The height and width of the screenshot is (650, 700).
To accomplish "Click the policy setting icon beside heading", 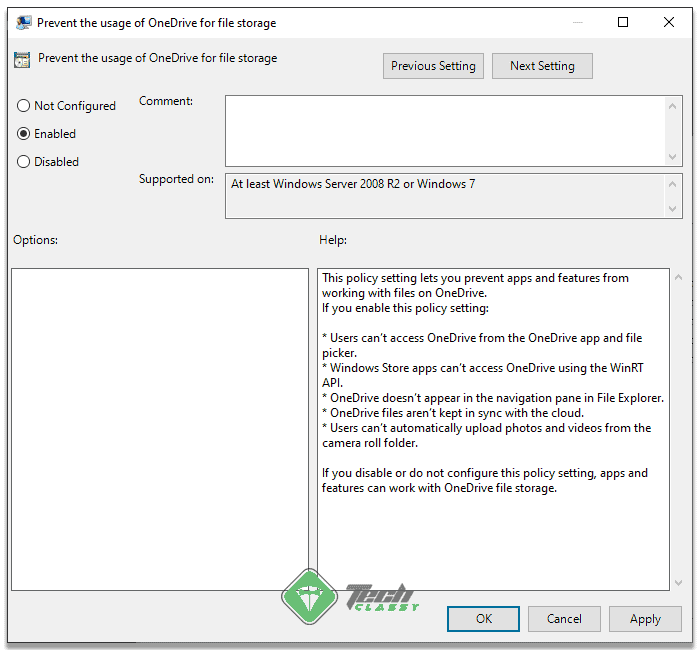I will 22,60.
